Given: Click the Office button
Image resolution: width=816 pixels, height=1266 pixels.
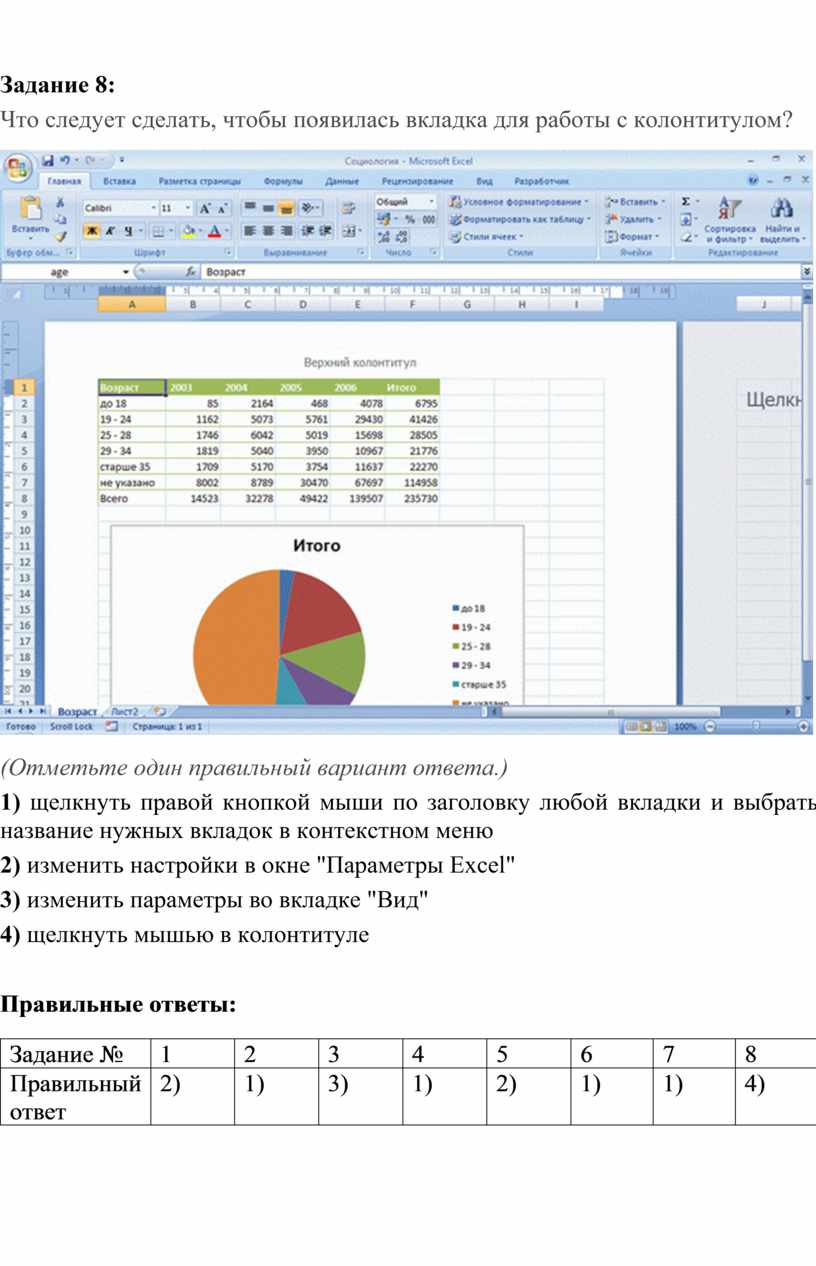Looking at the screenshot, I should pyautogui.click(x=17, y=167).
